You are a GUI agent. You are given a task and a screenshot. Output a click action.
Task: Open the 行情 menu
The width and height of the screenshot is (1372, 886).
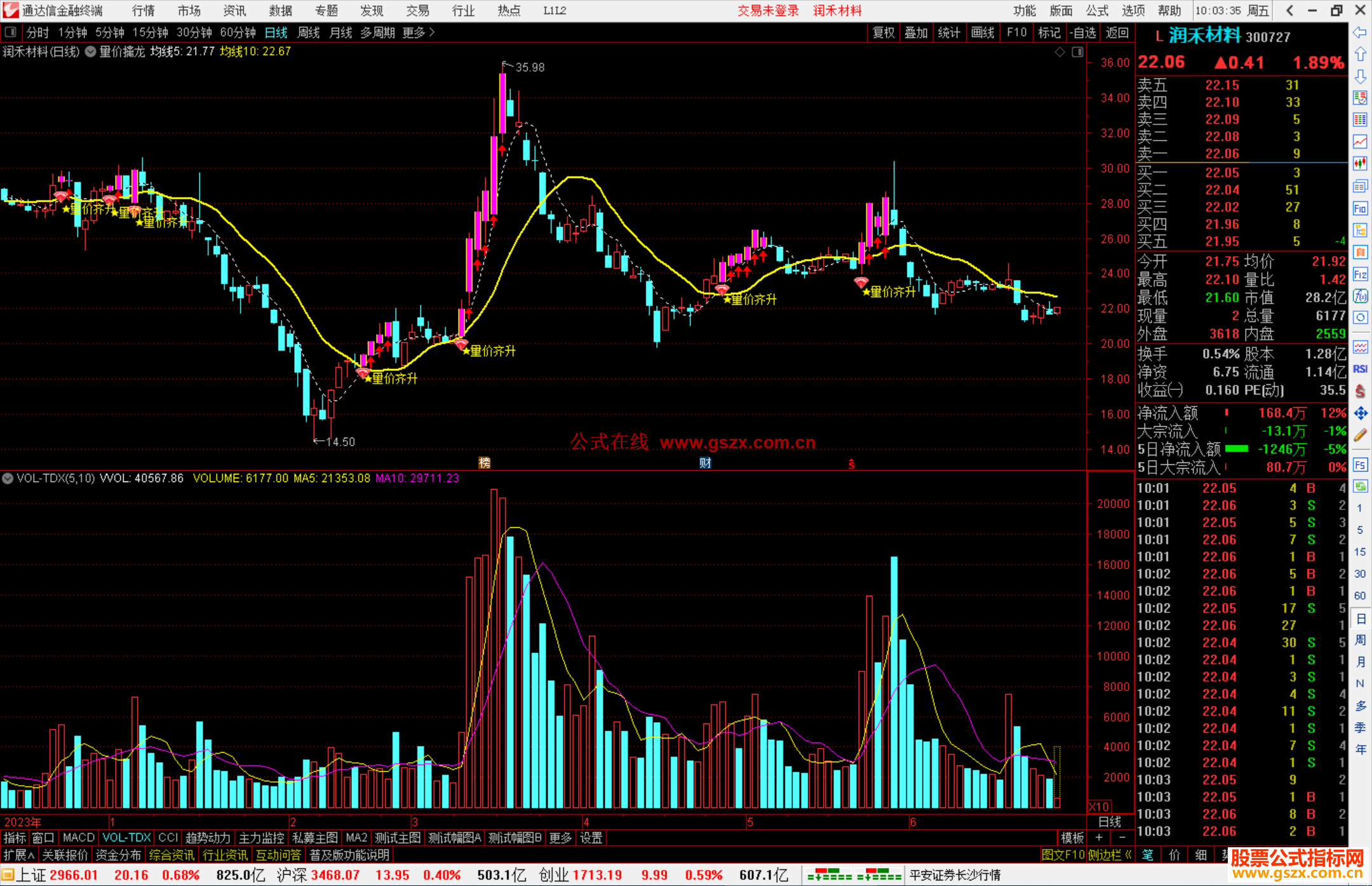click(x=143, y=11)
